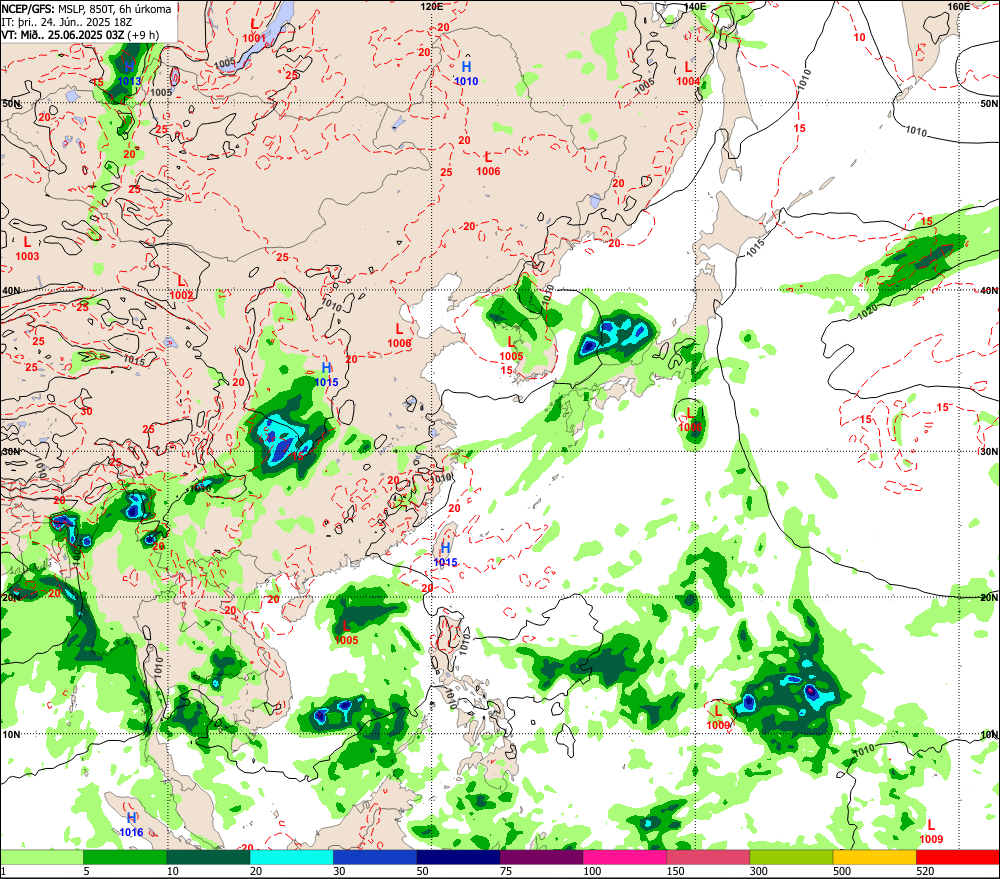Click the 140E longitude label
Viewport: 1000px width, 879px height.
click(x=695, y=6)
